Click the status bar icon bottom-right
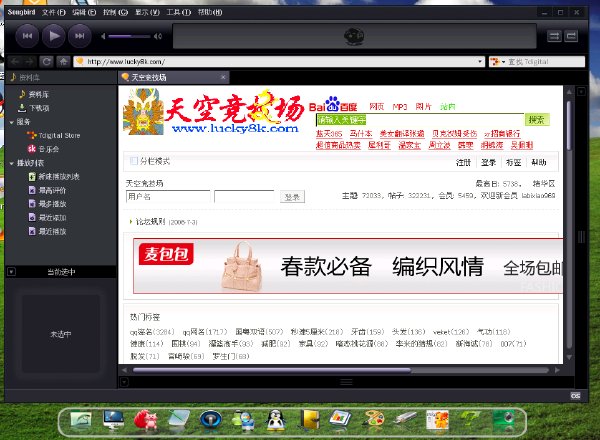The height and width of the screenshot is (440, 600). click(575, 396)
